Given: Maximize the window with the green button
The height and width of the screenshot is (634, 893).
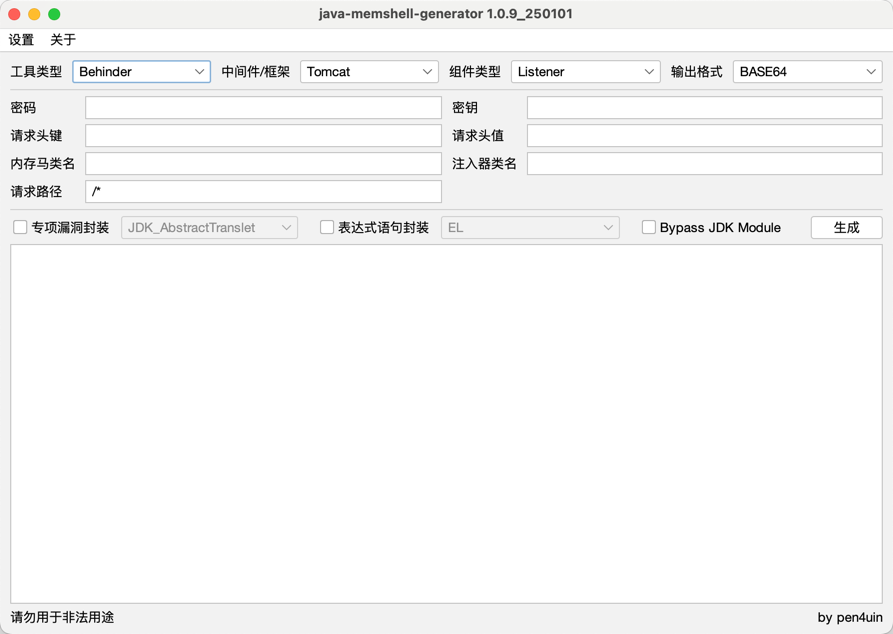Looking at the screenshot, I should click(x=54, y=14).
